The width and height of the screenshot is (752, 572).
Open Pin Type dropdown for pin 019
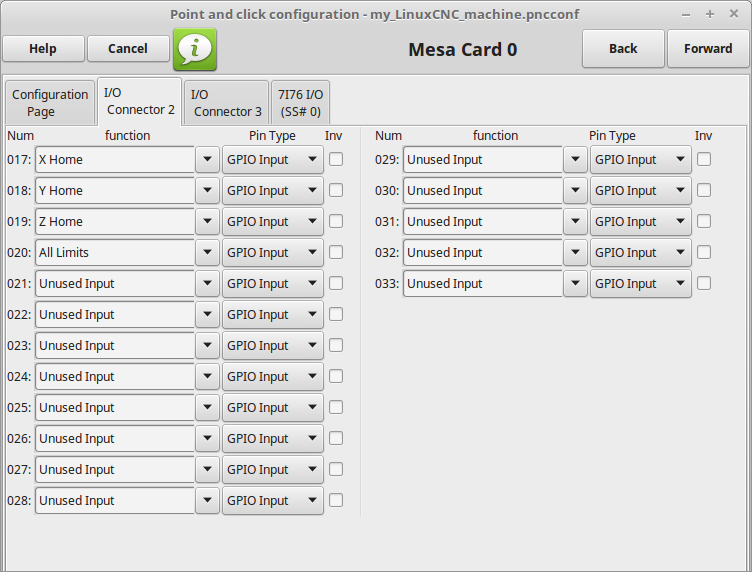point(273,221)
